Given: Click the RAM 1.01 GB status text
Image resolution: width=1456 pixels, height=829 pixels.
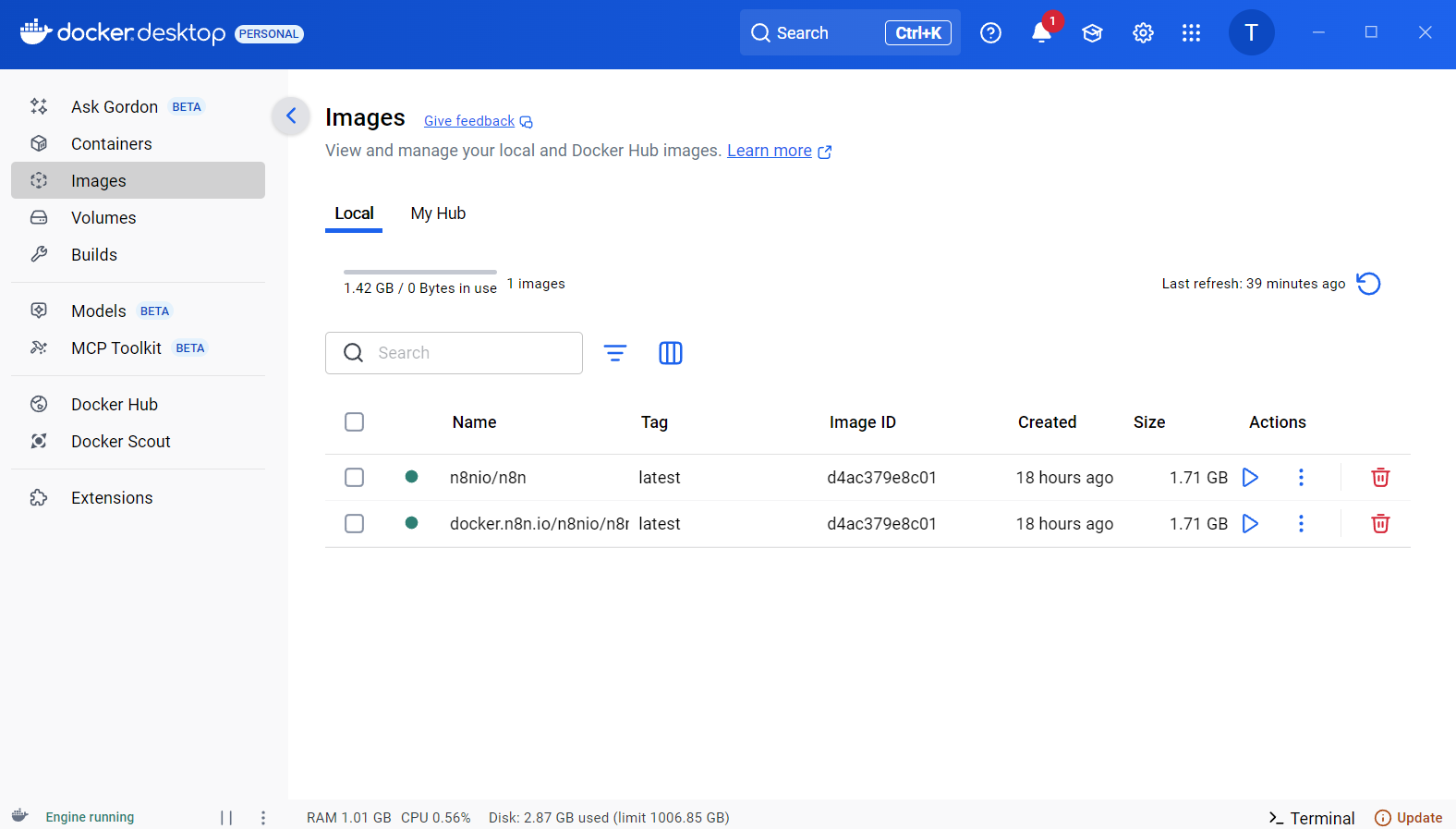Looking at the screenshot, I should tap(349, 818).
